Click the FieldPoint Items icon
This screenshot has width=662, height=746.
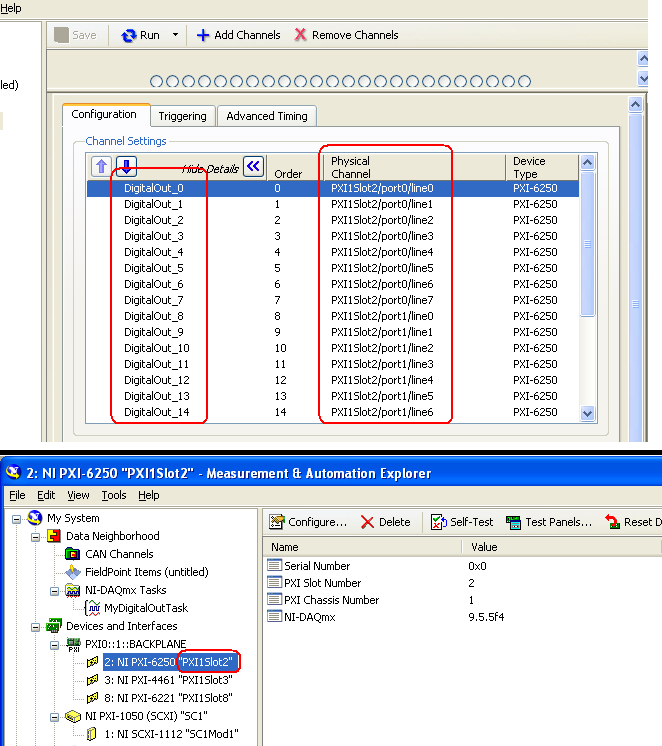tap(72, 572)
